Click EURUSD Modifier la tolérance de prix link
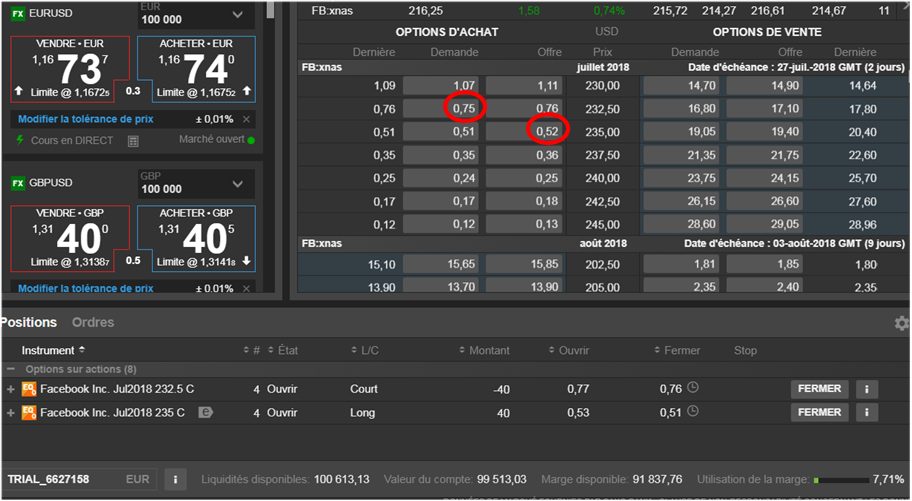The width and height of the screenshot is (912, 501). [x=86, y=119]
